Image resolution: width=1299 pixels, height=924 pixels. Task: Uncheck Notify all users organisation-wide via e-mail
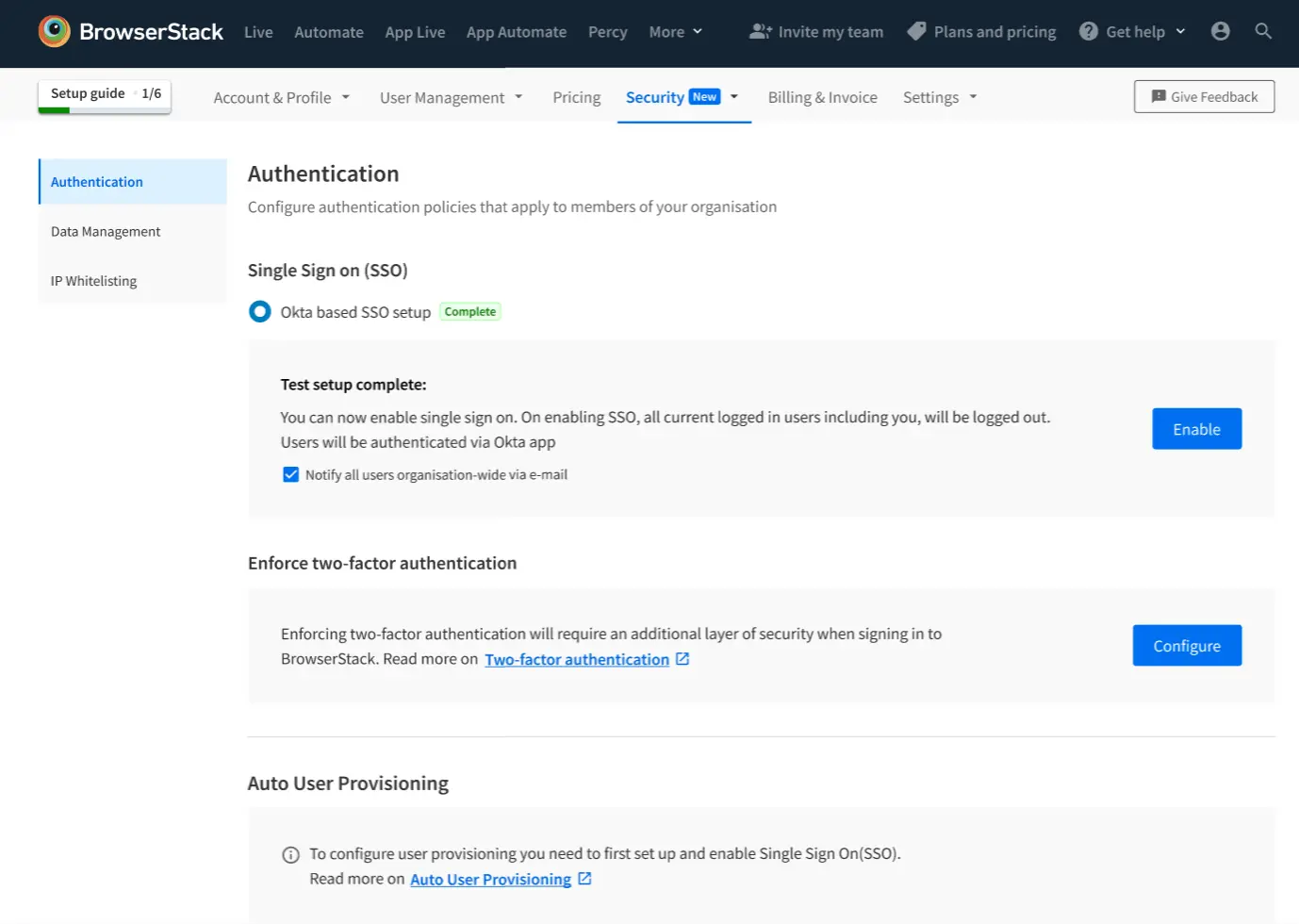(x=291, y=474)
